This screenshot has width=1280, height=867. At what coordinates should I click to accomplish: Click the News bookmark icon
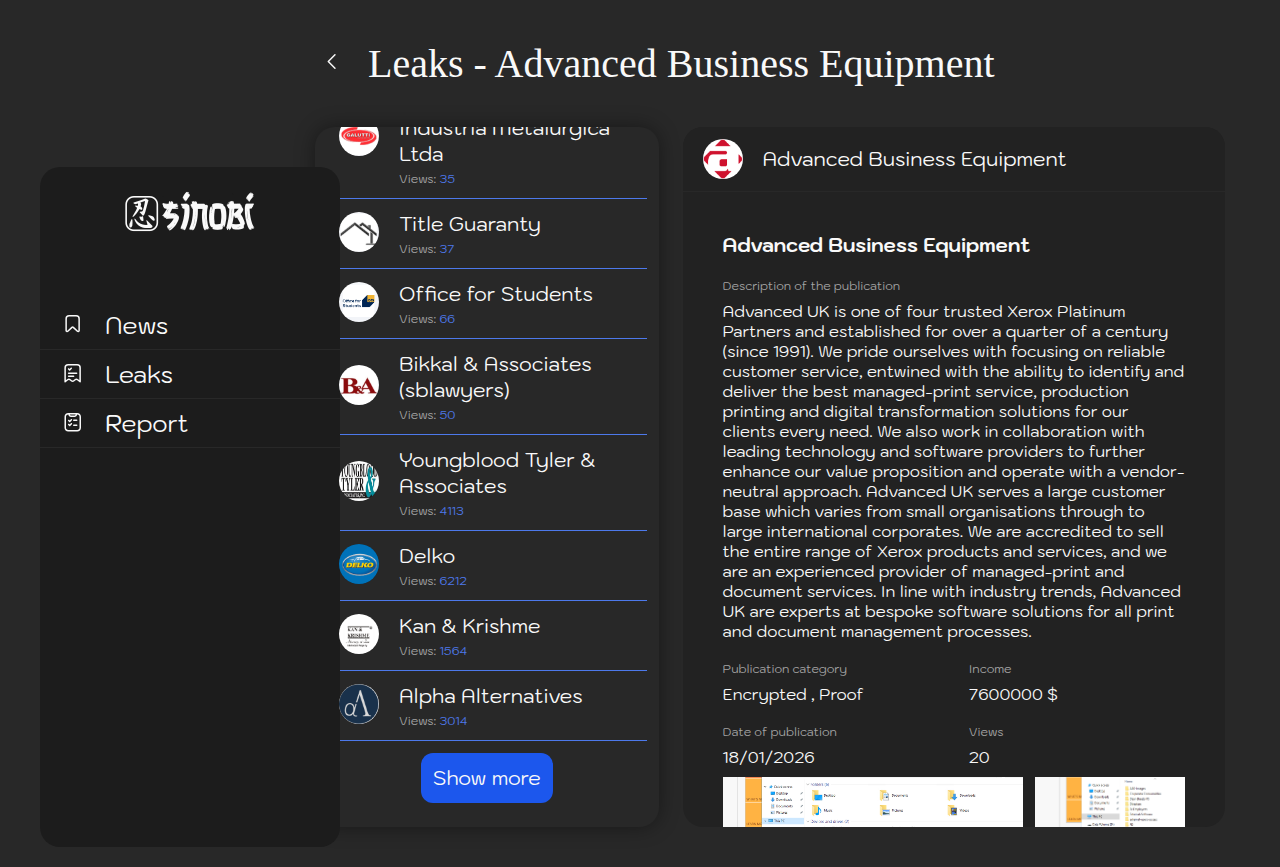click(73, 324)
